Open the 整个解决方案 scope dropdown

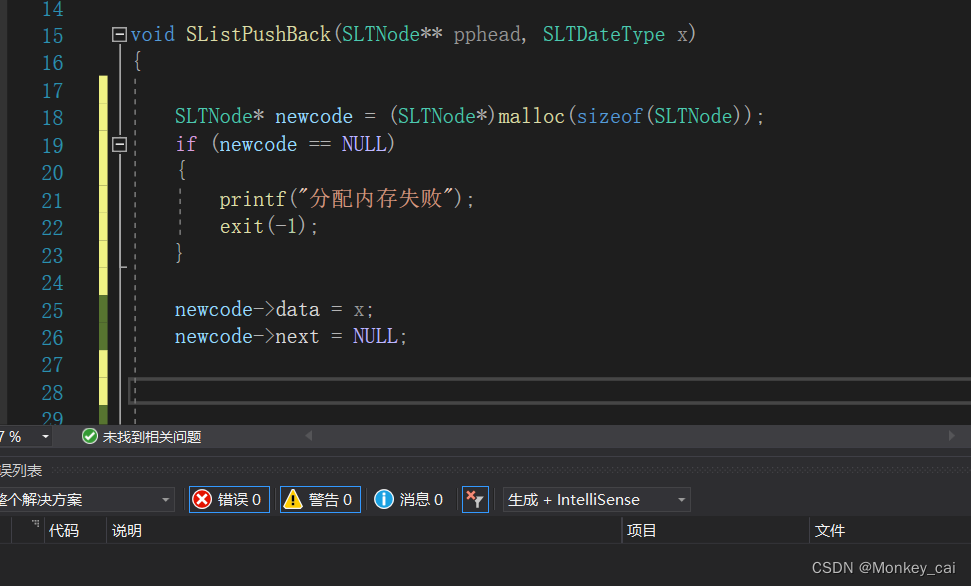click(166, 499)
